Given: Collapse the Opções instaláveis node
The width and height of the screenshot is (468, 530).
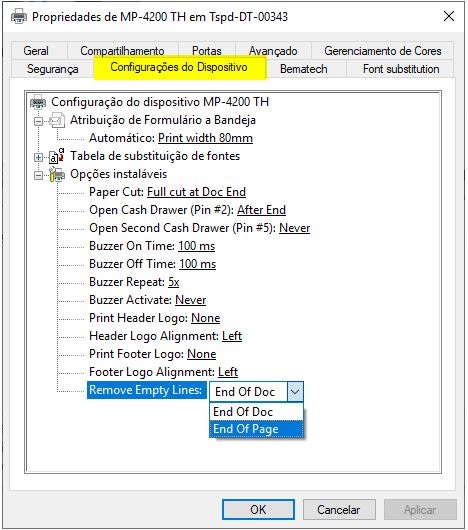Looking at the screenshot, I should pyautogui.click(x=39, y=175).
